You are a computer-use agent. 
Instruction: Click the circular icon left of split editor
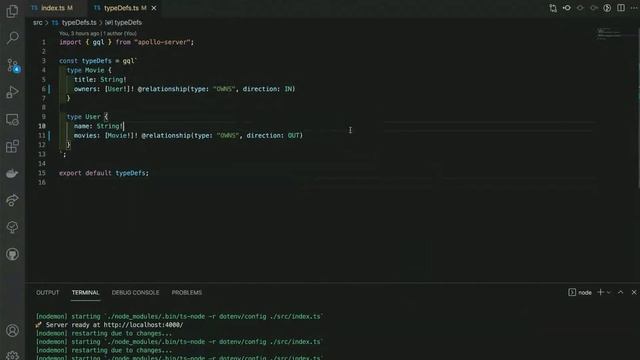pos(607,8)
